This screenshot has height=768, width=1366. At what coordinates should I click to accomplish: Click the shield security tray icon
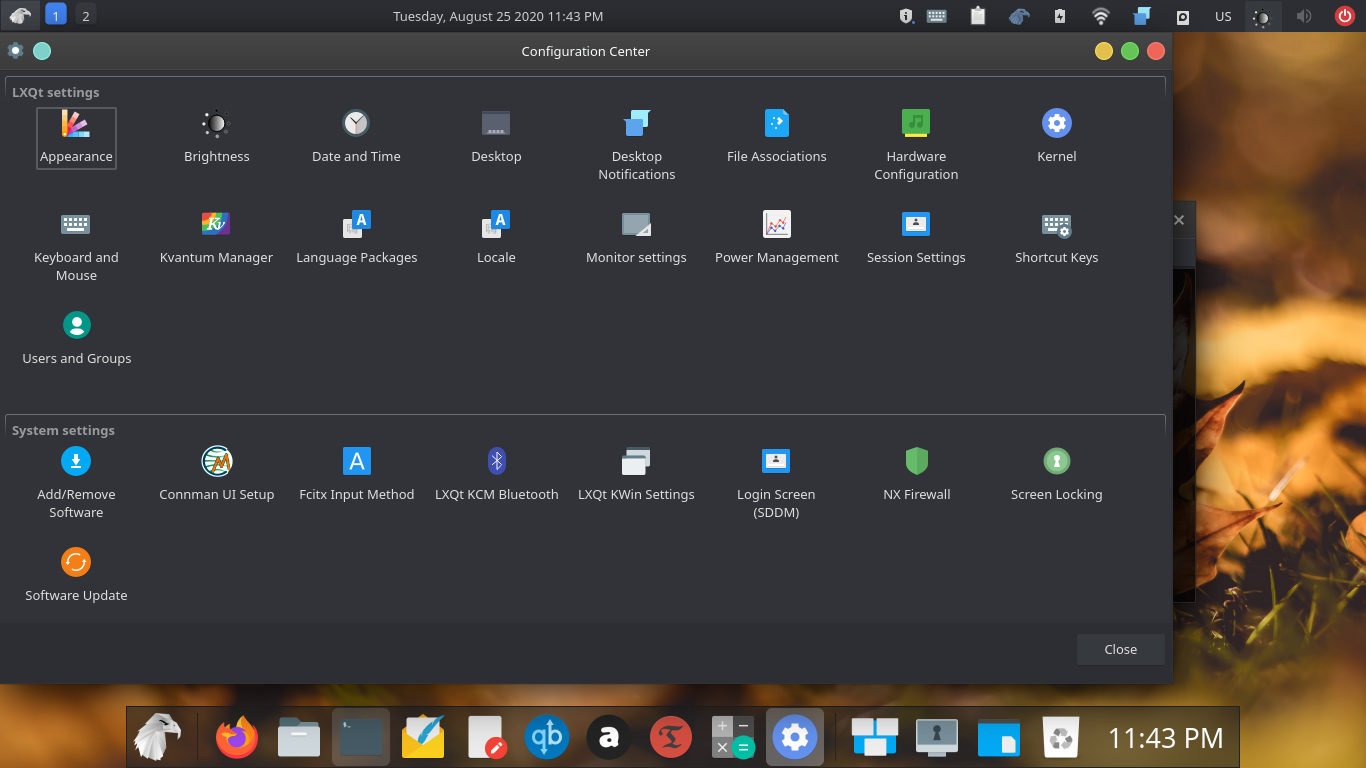906,16
